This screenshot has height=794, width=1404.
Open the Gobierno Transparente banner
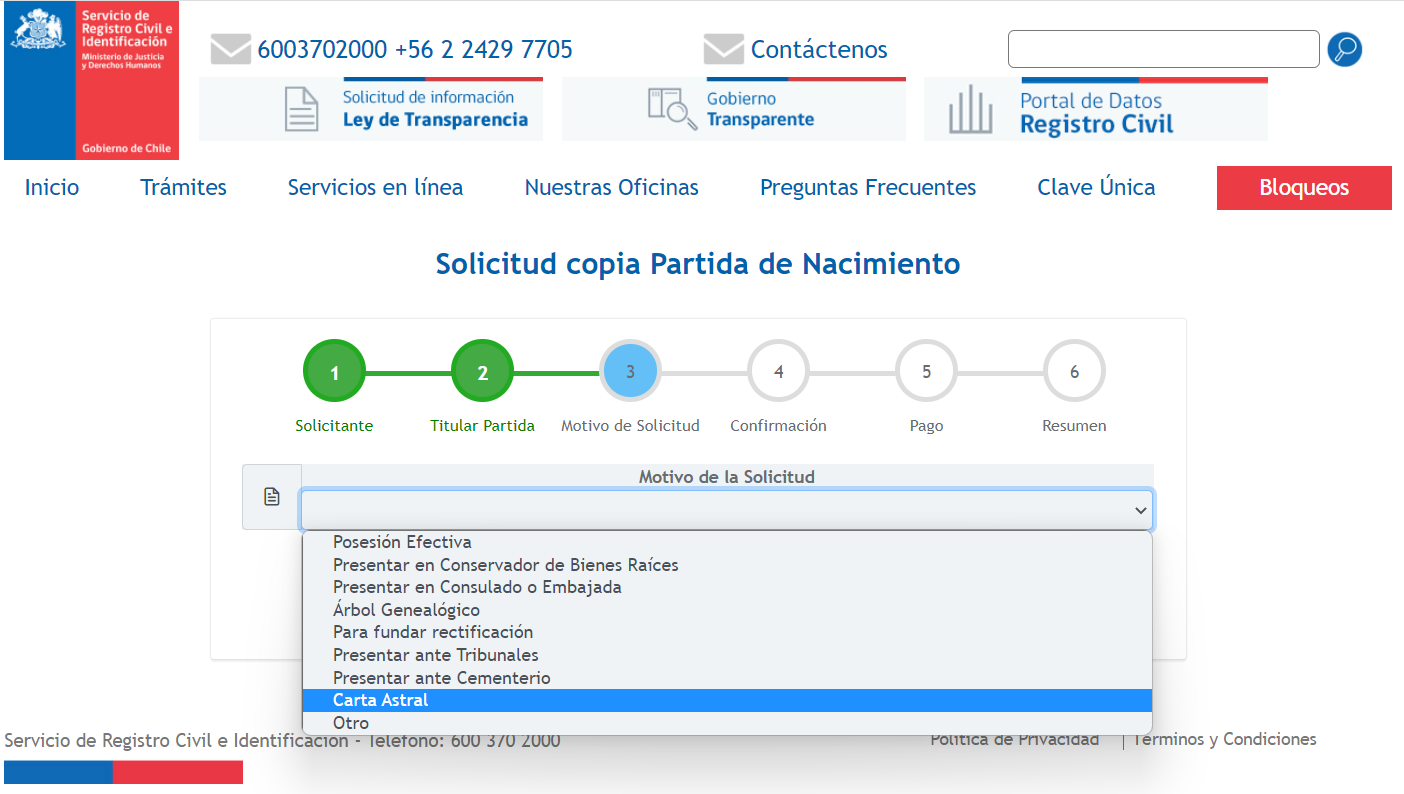click(733, 109)
